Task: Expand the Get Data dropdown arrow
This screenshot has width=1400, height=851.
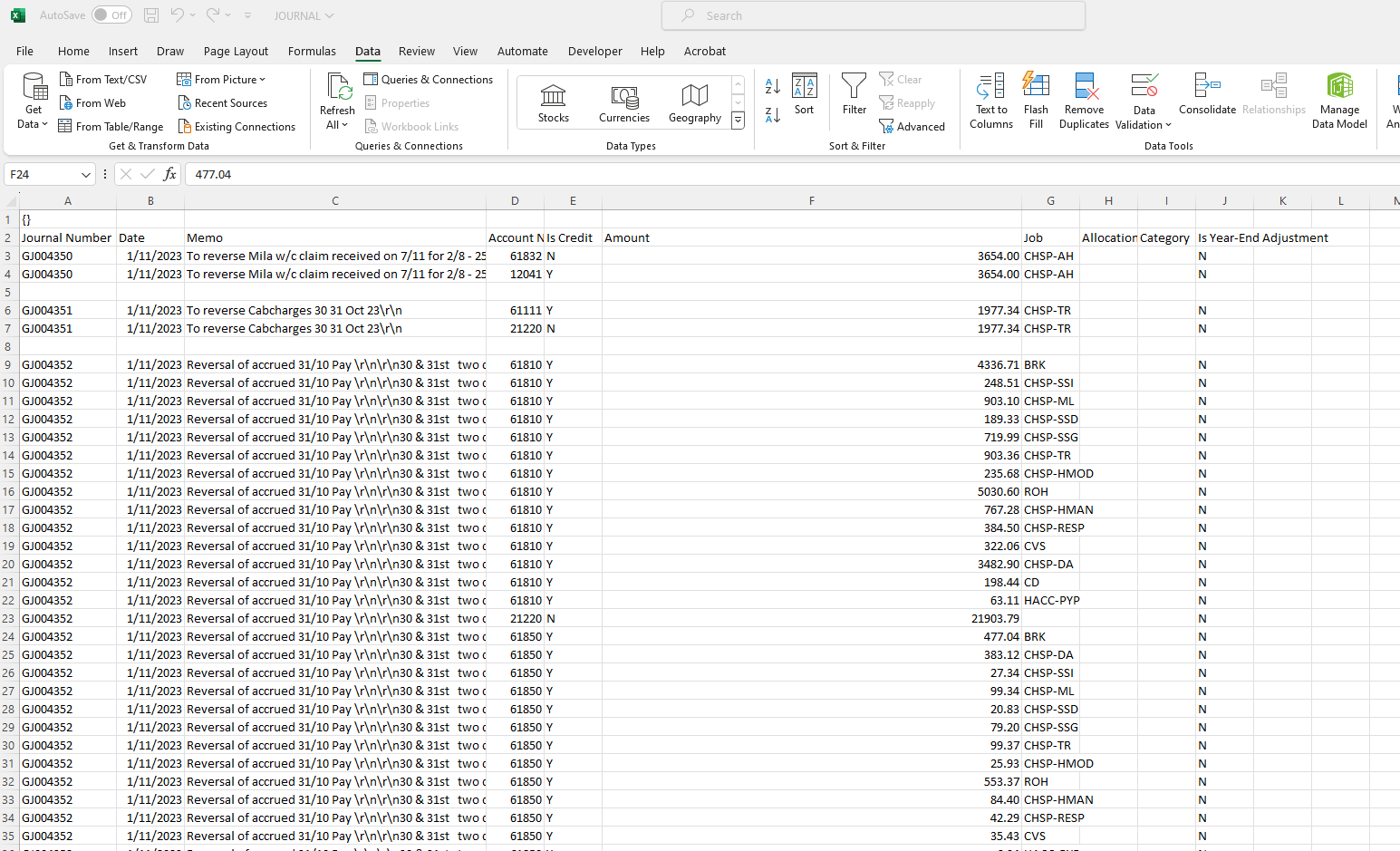Action: 44,124
